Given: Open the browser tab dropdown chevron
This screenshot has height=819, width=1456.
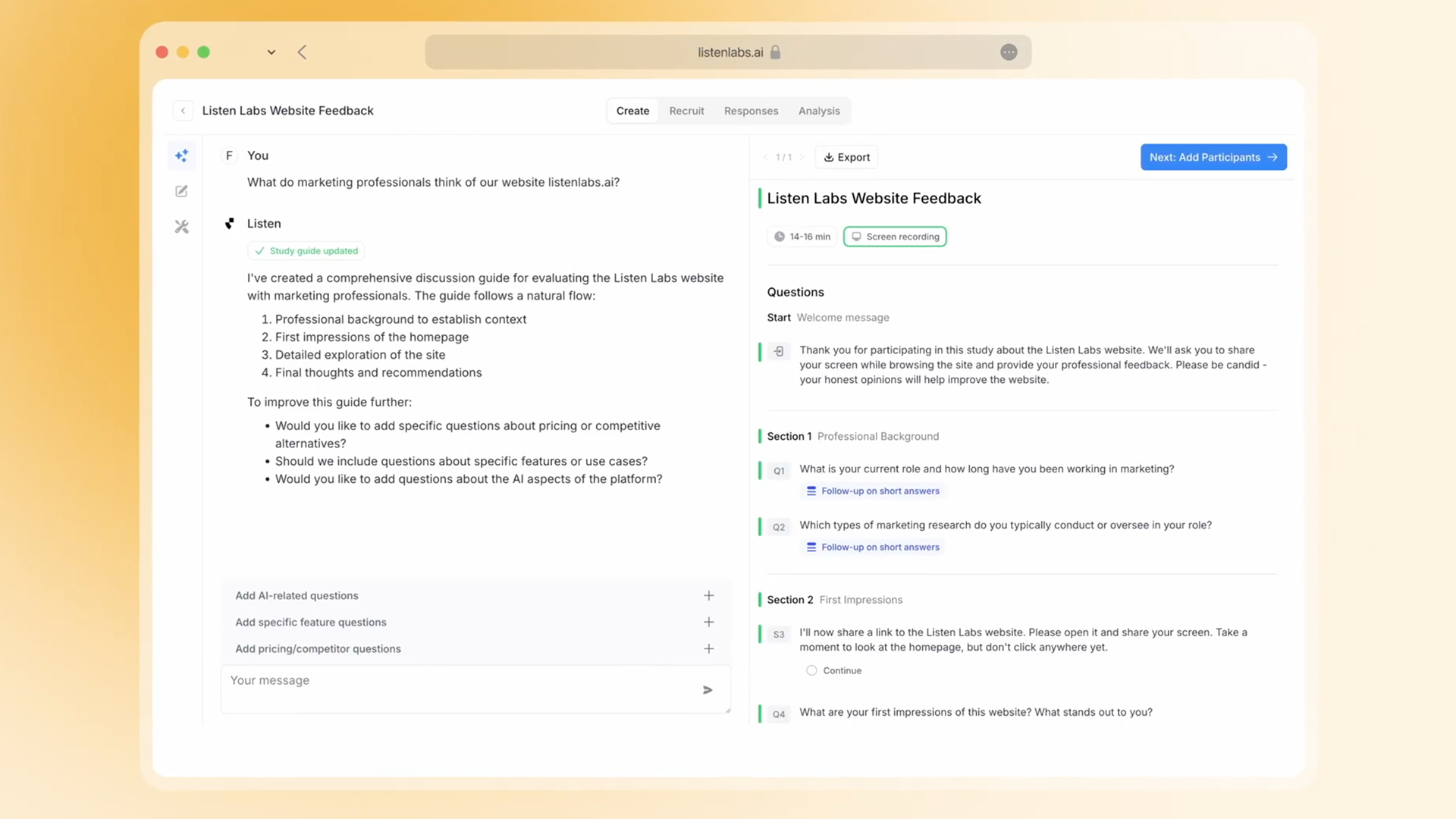Looking at the screenshot, I should pos(271,52).
